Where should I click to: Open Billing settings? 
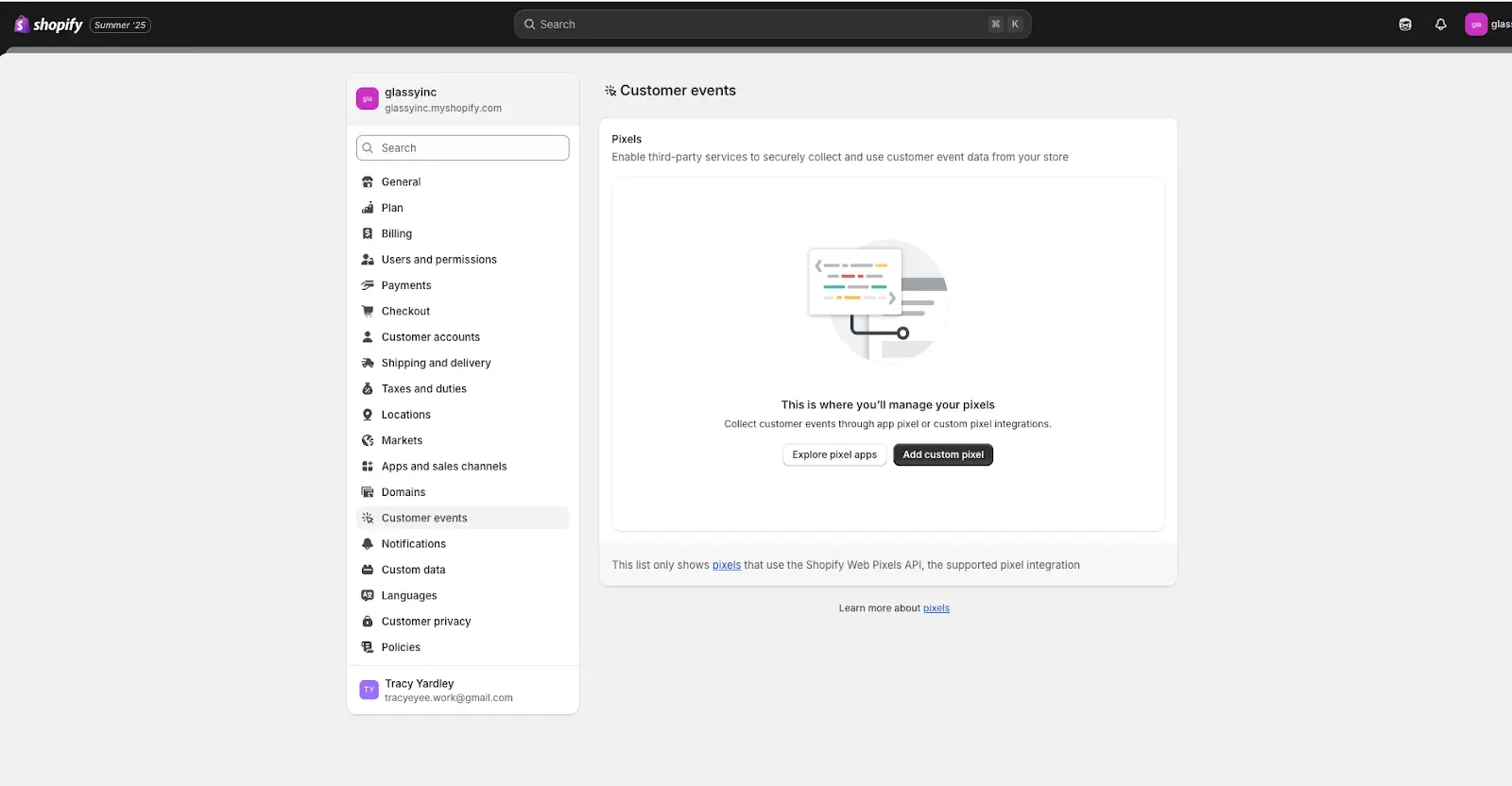point(463,233)
